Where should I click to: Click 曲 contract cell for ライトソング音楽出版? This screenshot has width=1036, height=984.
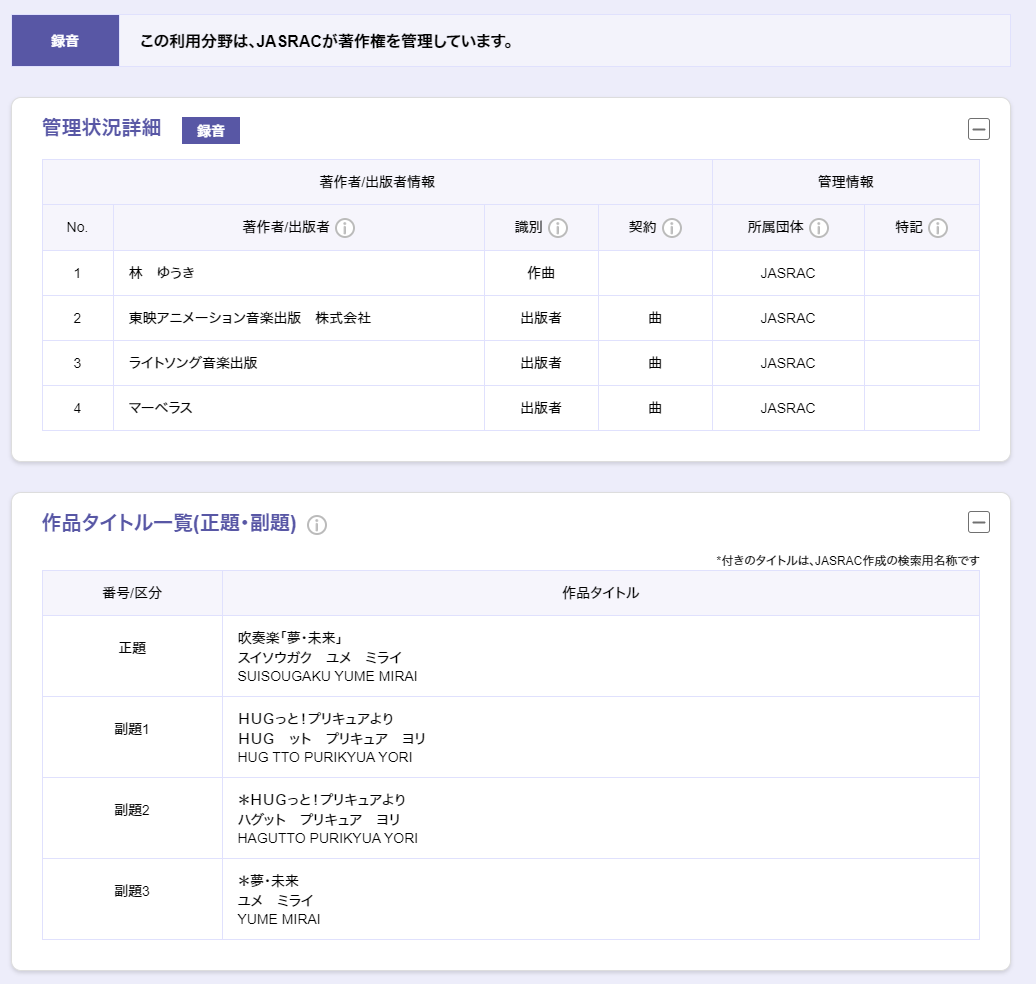click(x=655, y=363)
